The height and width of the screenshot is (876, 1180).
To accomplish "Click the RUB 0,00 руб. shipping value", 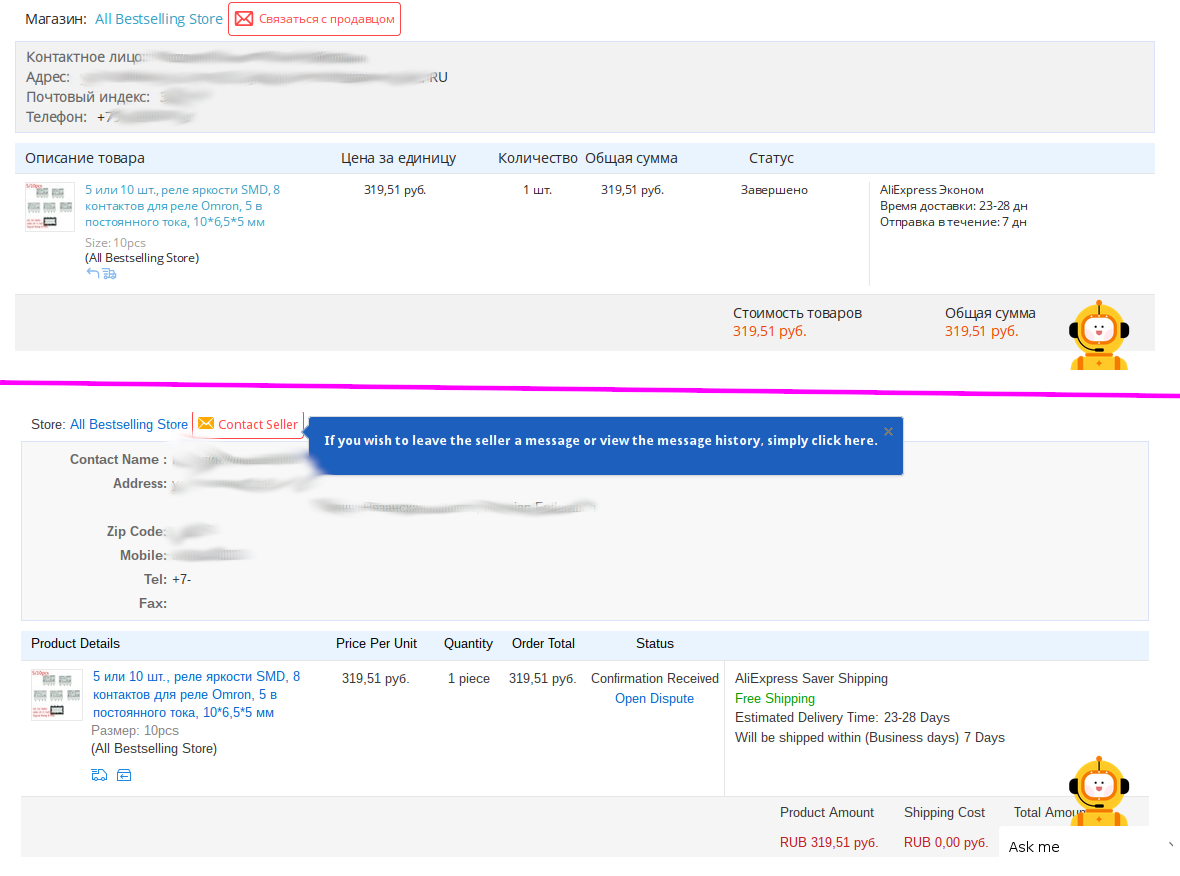I will [946, 842].
